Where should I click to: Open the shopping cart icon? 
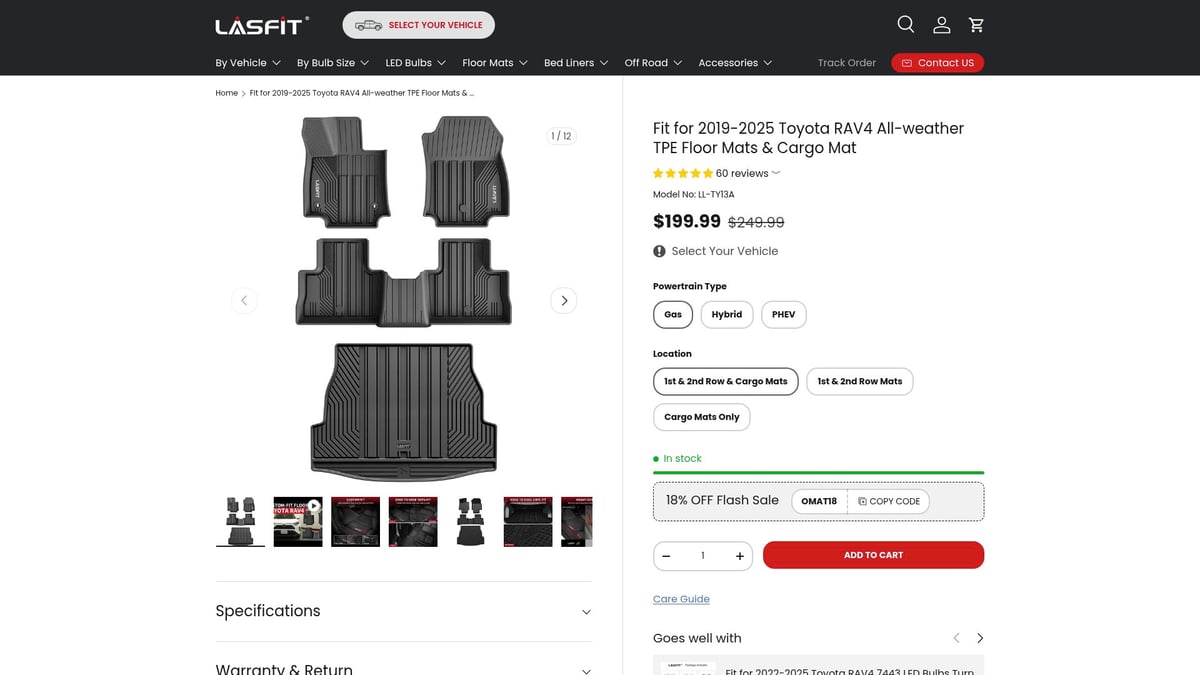(x=976, y=24)
